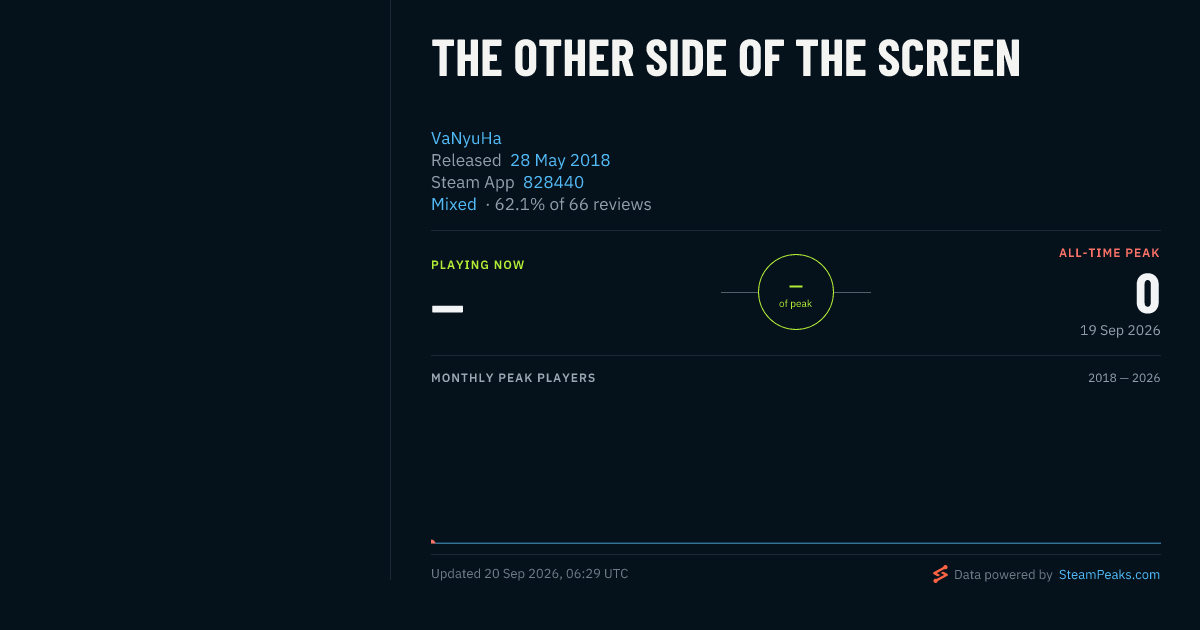Image resolution: width=1200 pixels, height=630 pixels.
Task: Click the game title heading
Action: click(x=726, y=58)
